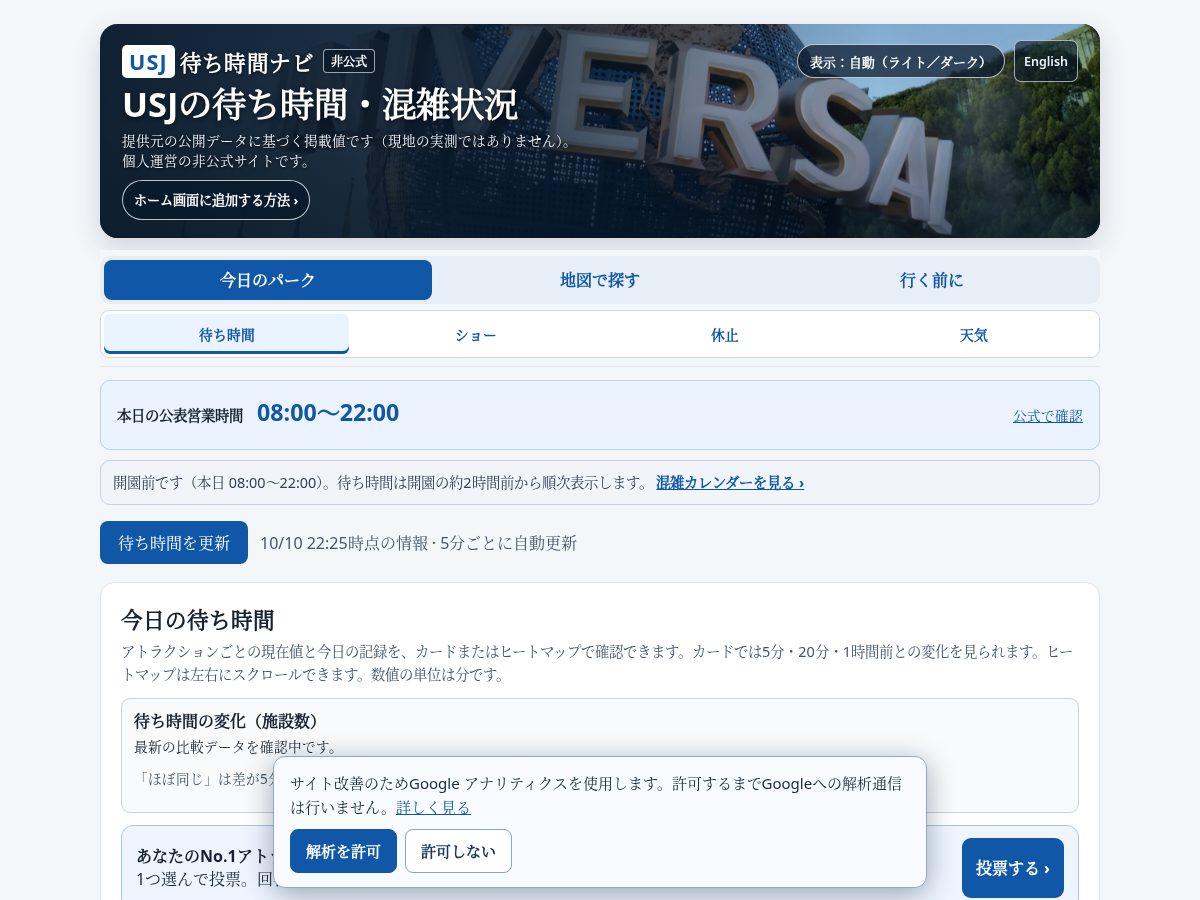
Task: Open 待ち時間ナビ site title link
Action: (x=246, y=62)
